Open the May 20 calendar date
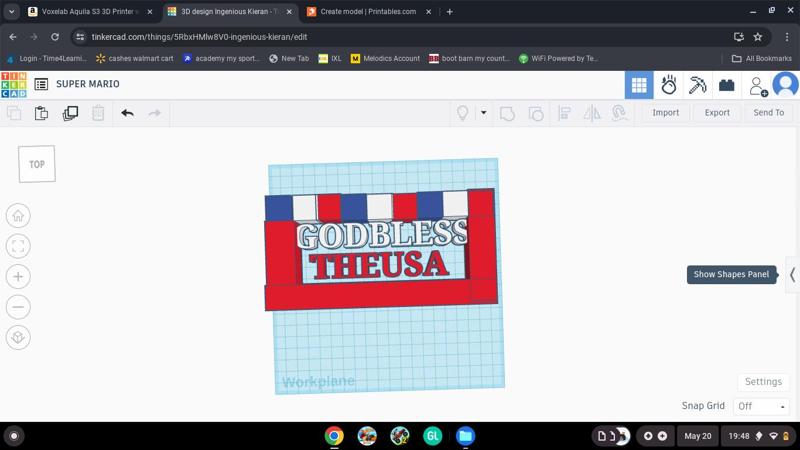Screen dimensions: 800x450 [697, 436]
